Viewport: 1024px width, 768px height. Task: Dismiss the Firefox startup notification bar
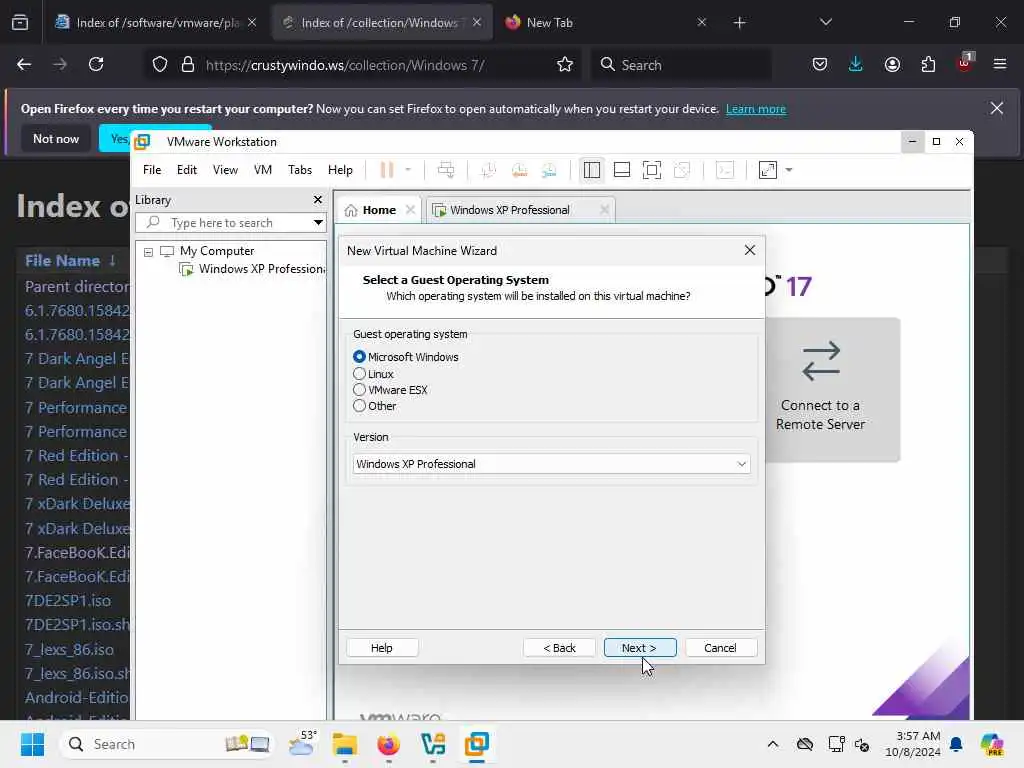click(997, 108)
